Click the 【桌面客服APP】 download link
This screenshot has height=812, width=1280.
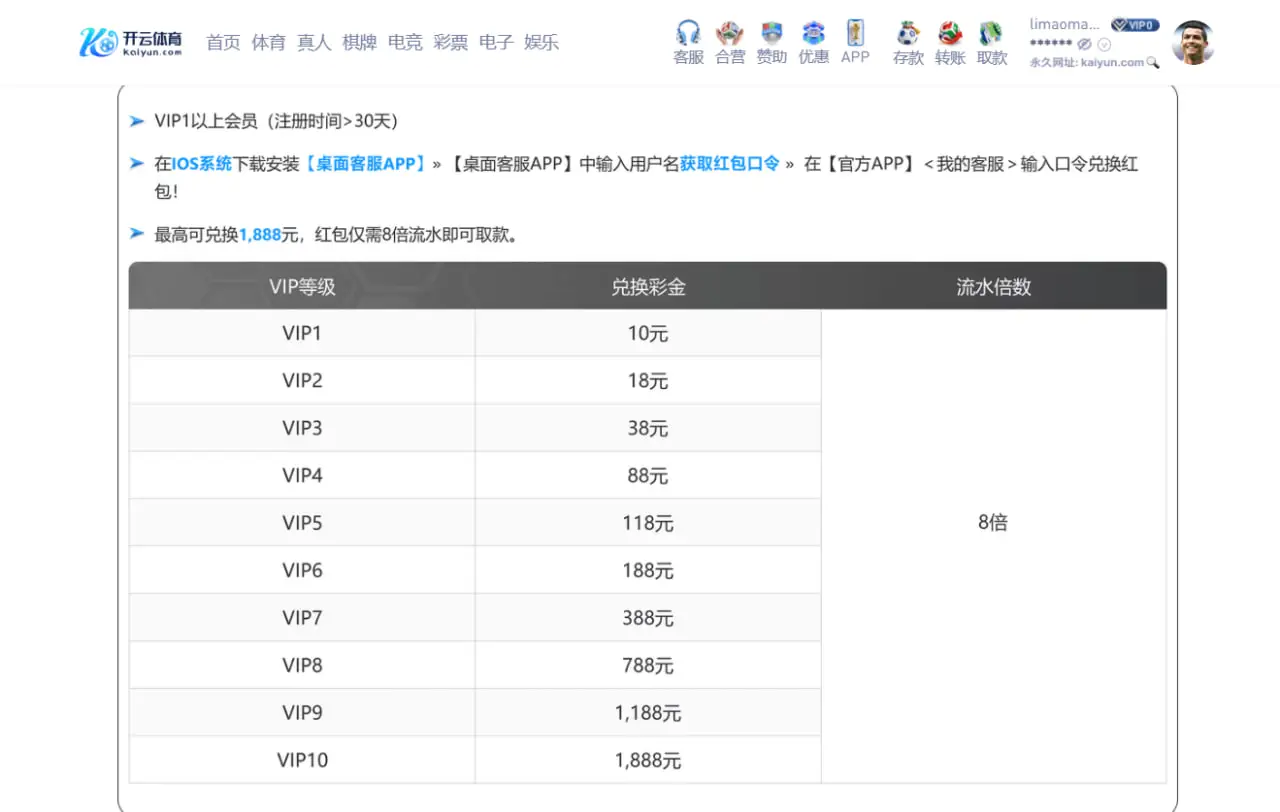(x=364, y=164)
